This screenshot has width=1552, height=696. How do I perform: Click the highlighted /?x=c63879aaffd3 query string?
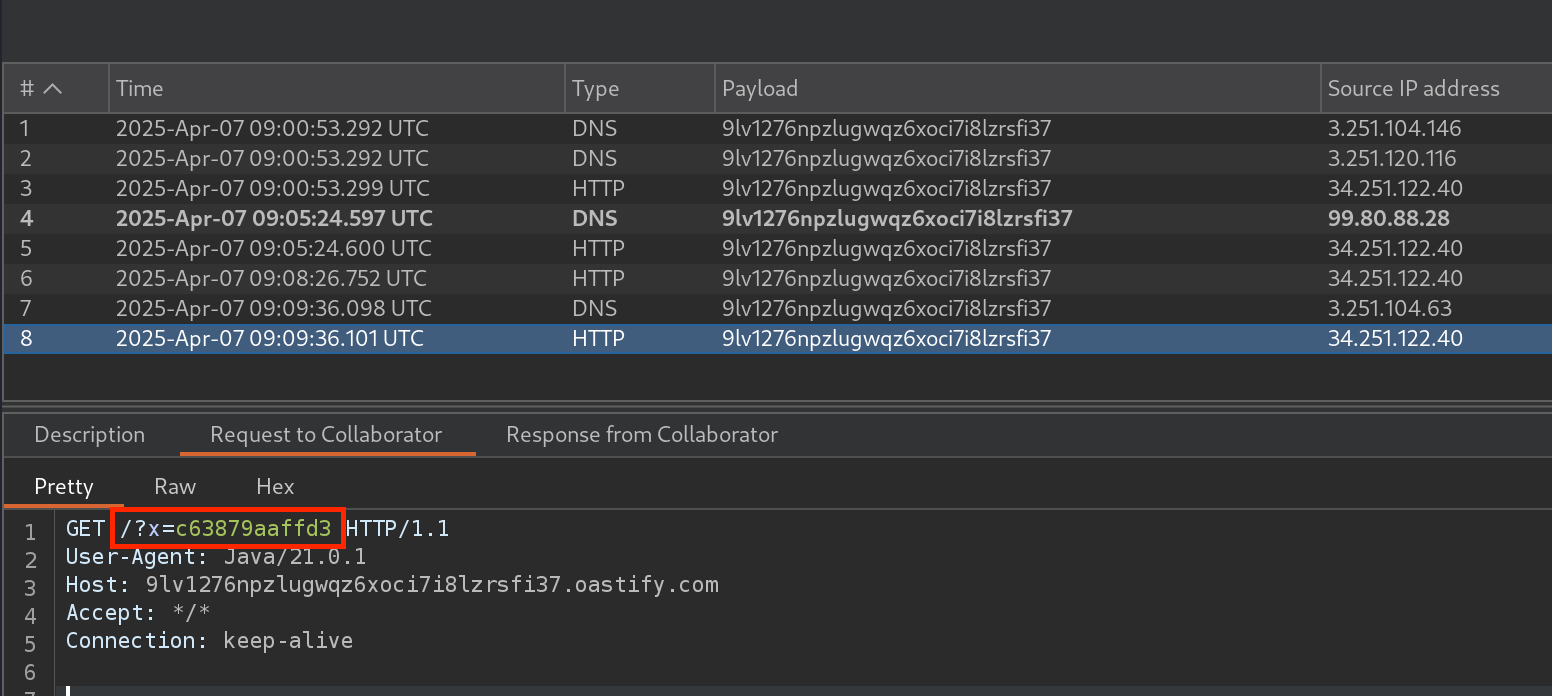(229, 528)
